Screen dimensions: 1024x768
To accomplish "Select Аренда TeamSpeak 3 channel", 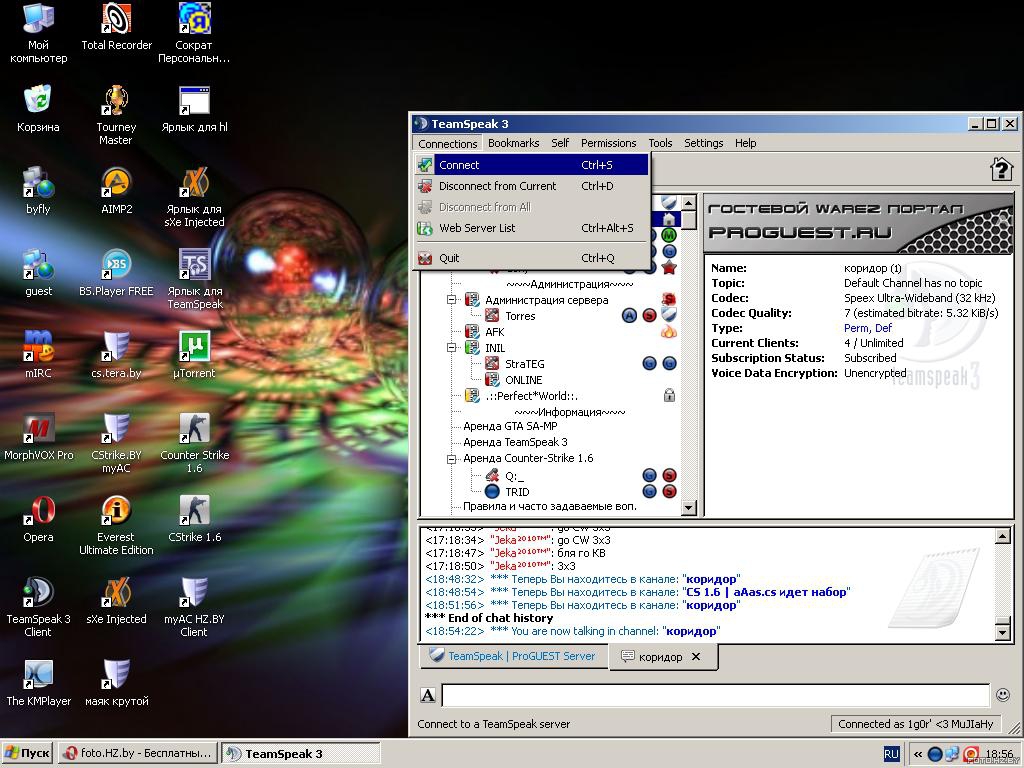I will click(515, 442).
